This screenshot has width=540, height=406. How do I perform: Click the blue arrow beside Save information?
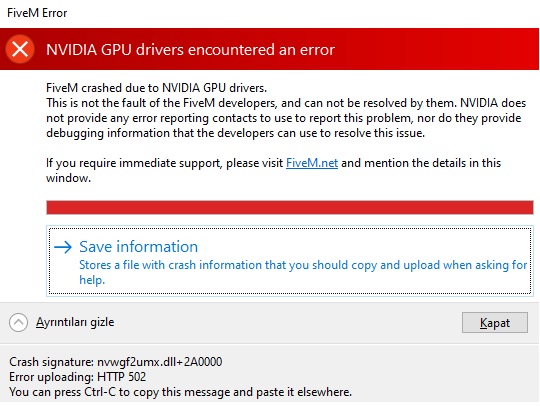click(63, 247)
